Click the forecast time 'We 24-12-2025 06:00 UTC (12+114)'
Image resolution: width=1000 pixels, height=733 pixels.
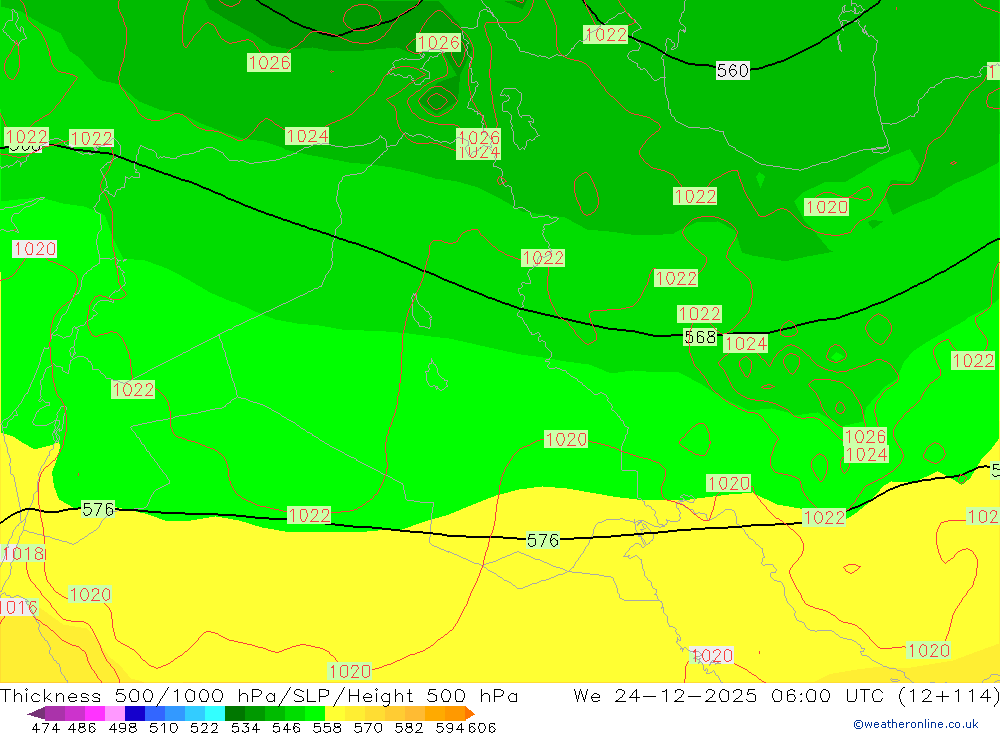pyautogui.click(x=786, y=695)
